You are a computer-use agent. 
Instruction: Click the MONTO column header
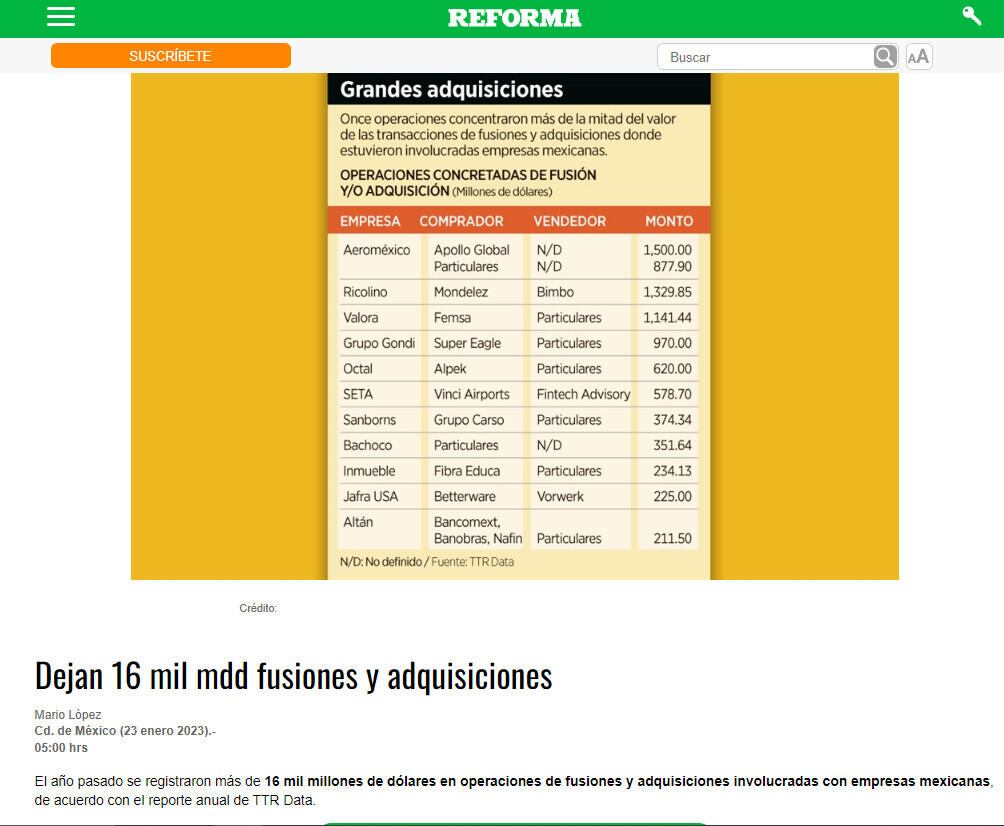(669, 221)
